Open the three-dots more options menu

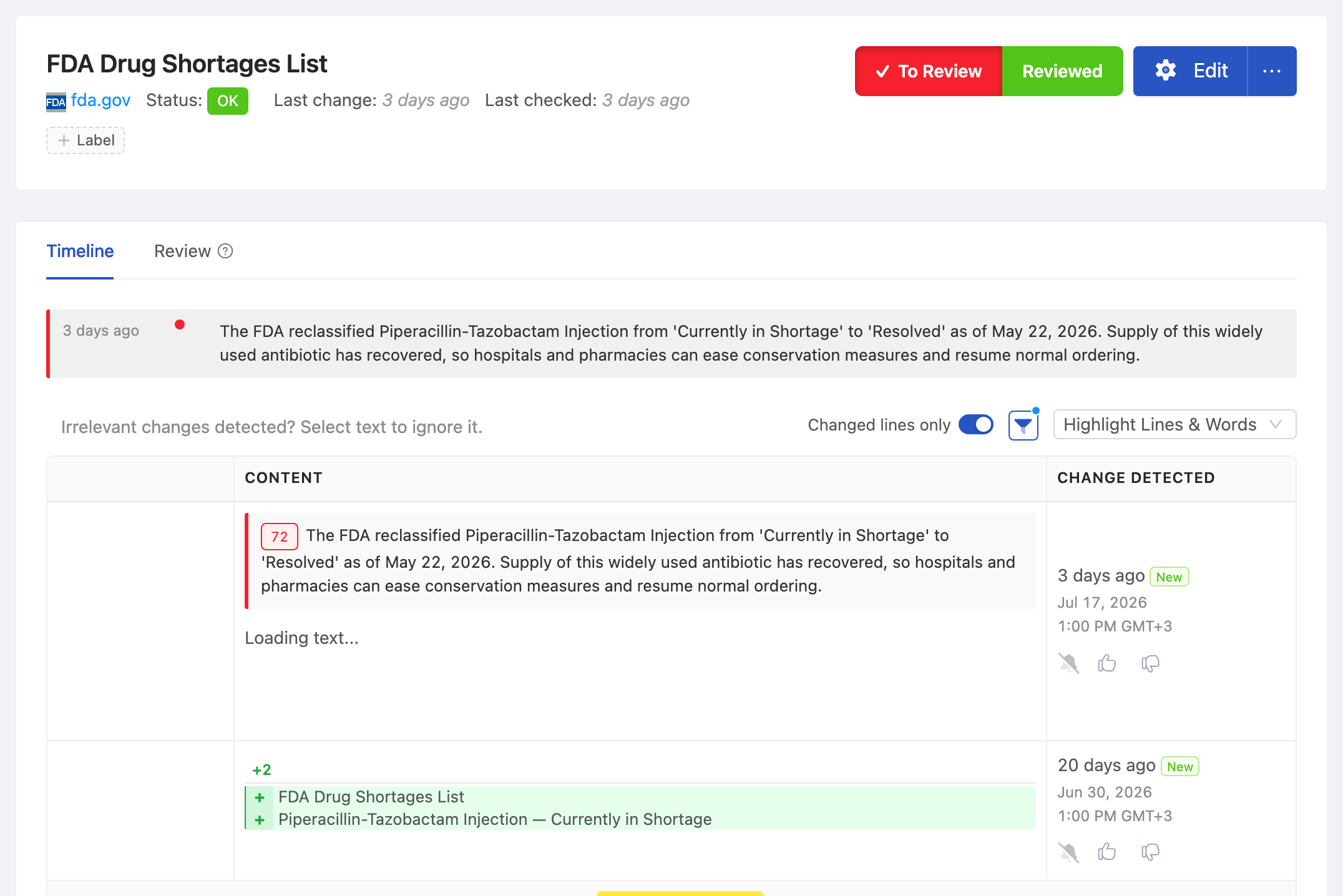point(1272,71)
